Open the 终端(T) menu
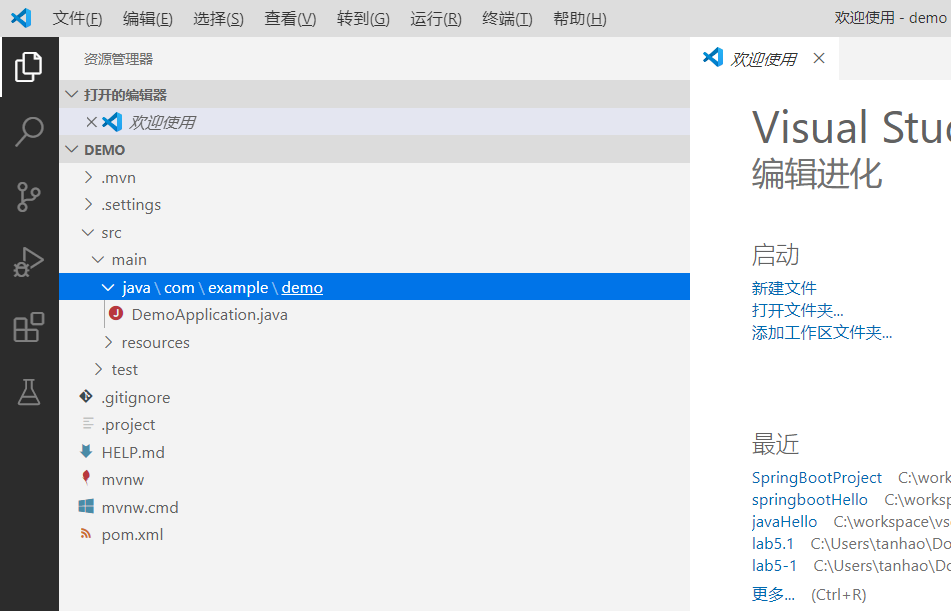The width and height of the screenshot is (951, 611). tap(507, 19)
